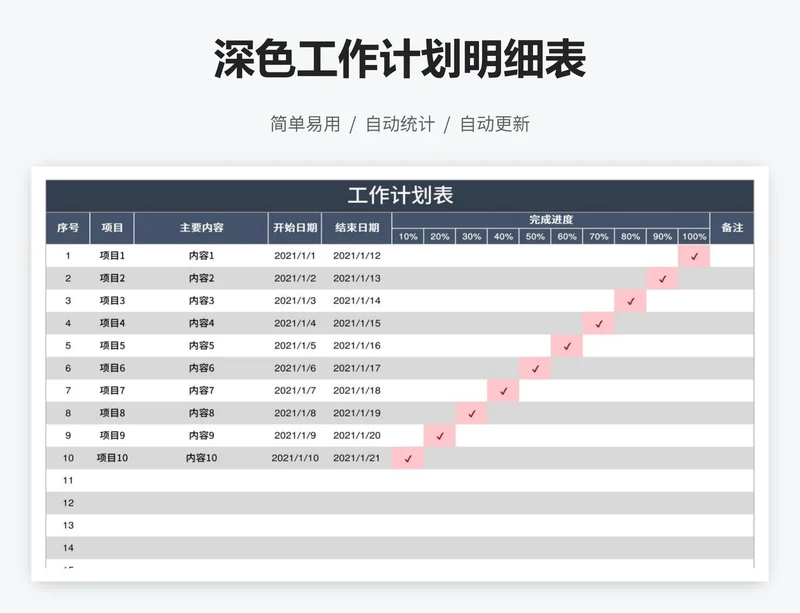Select the 90% progress header
Screen dimensions: 800x613
pyautogui.click(x=662, y=236)
